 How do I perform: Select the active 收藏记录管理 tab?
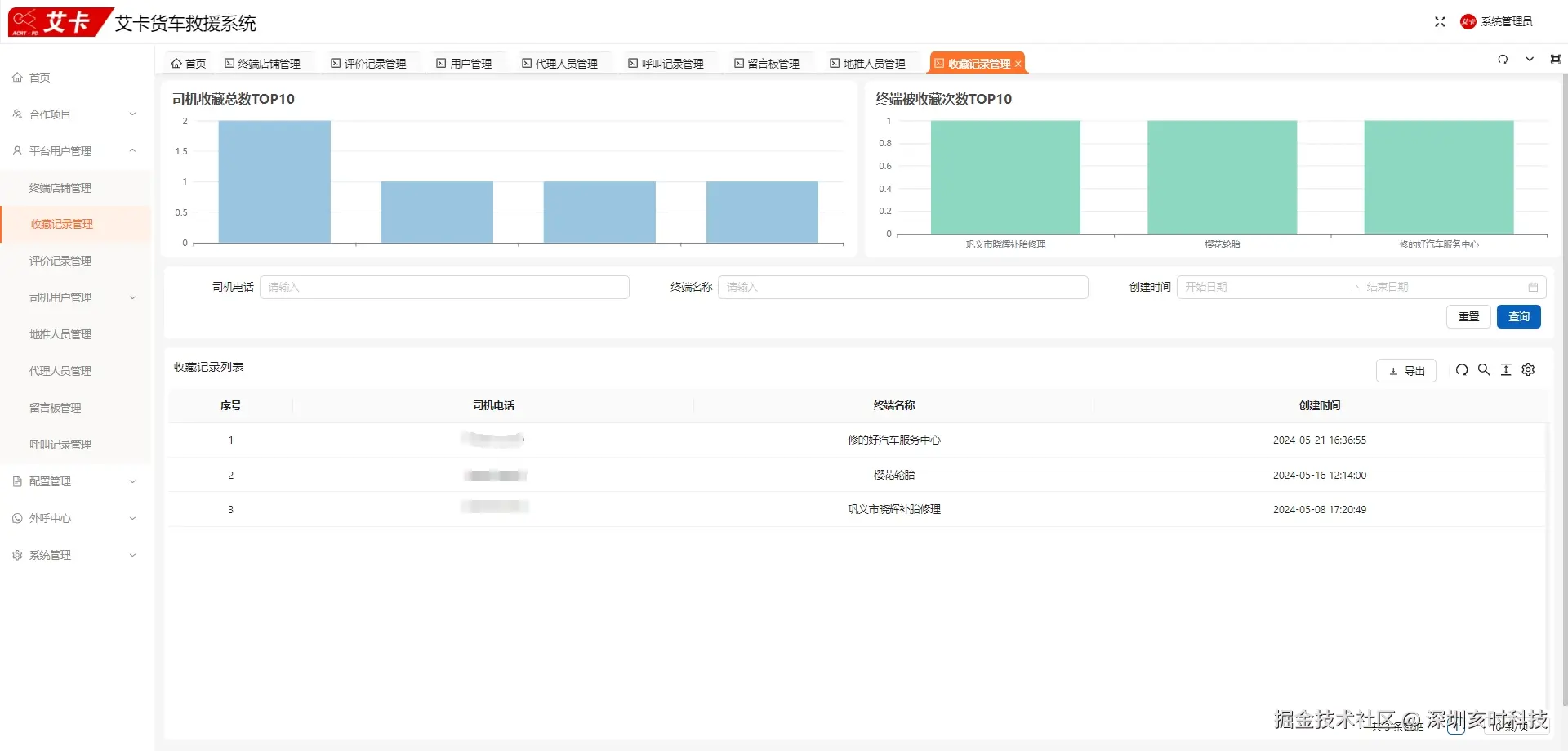(x=978, y=64)
